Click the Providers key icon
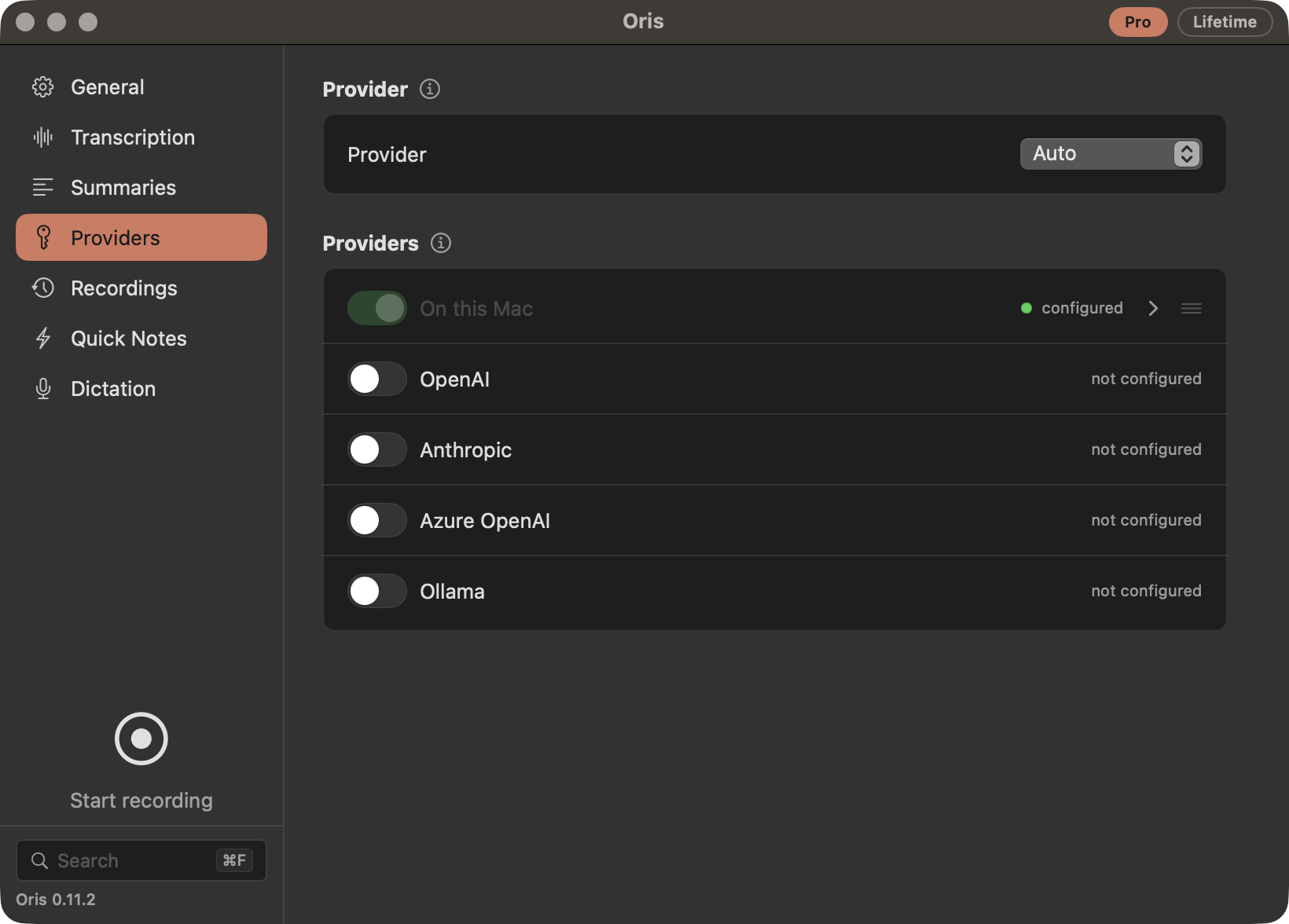This screenshot has width=1289, height=924. pyautogui.click(x=43, y=237)
